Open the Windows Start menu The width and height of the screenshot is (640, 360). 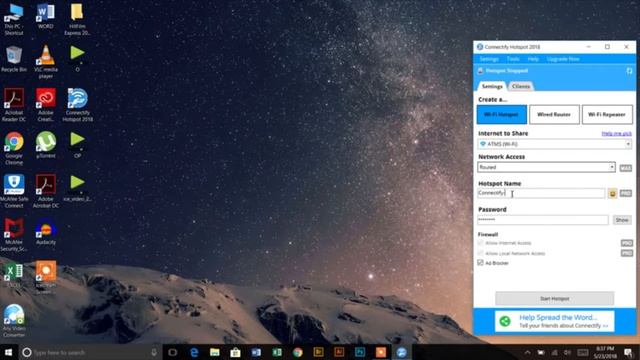coord(8,352)
